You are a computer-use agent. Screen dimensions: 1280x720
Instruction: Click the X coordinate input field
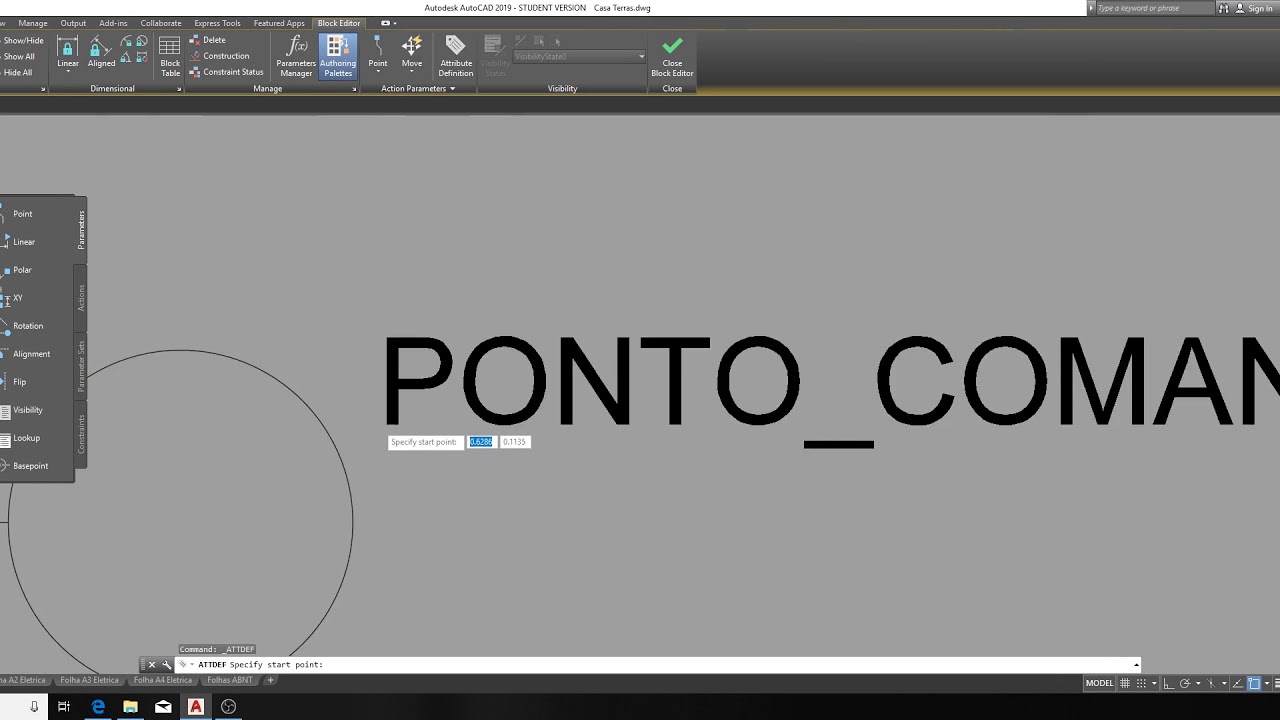[481, 442]
